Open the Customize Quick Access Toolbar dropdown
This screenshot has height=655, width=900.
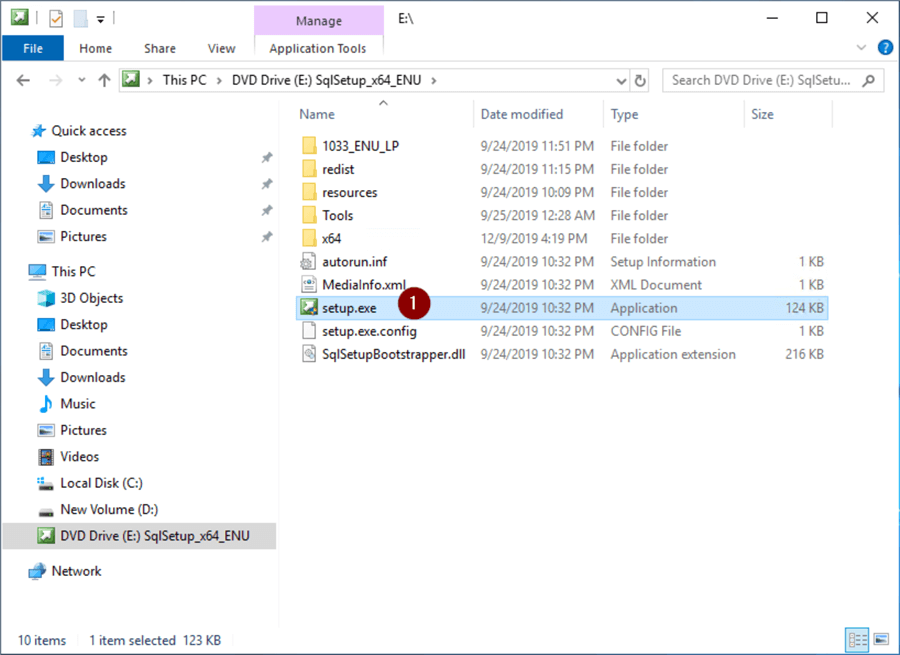point(100,20)
